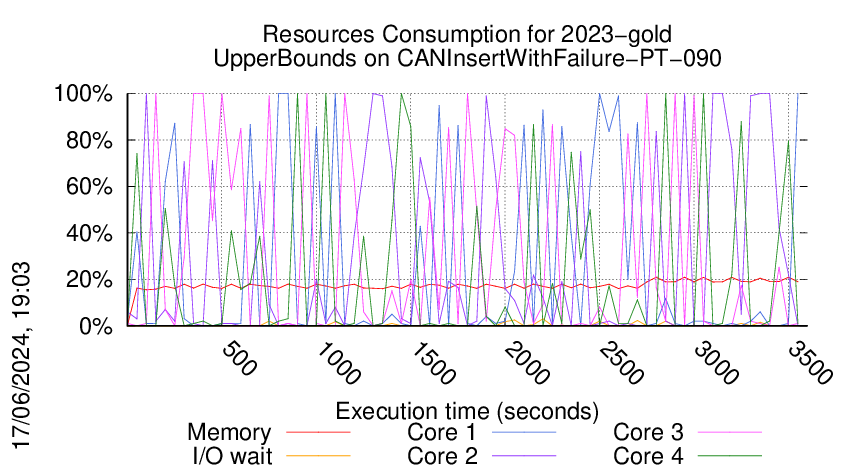Click the 60% y-axis label

tap(89, 187)
